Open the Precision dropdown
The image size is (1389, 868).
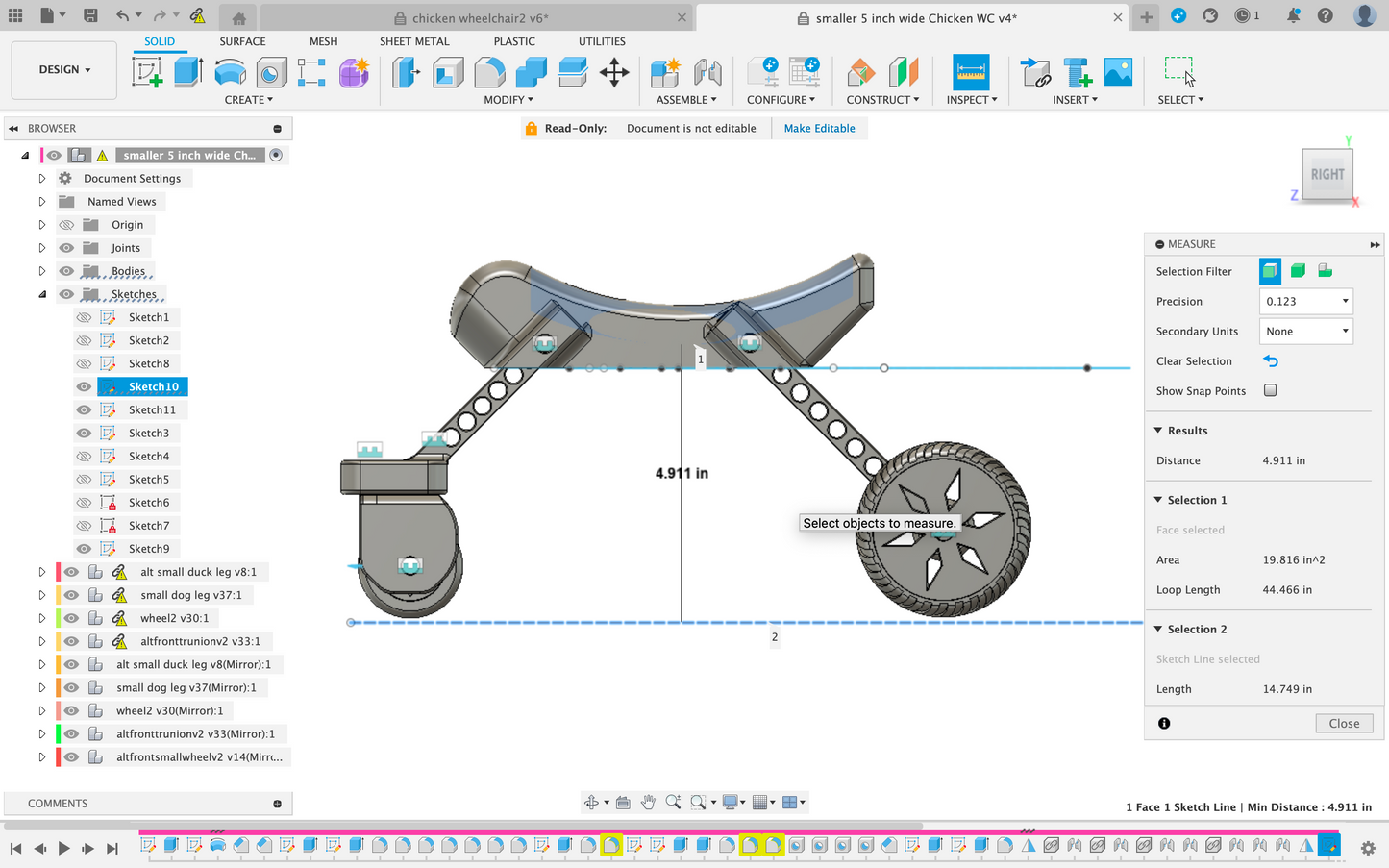(x=1305, y=301)
